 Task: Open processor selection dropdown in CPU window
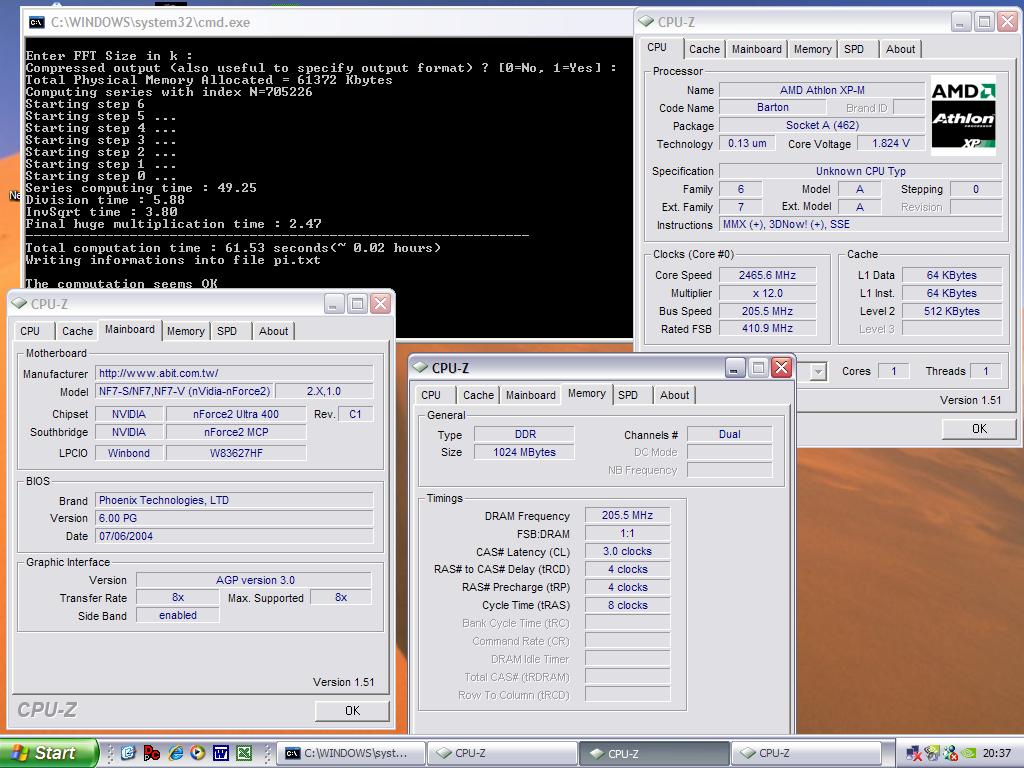pos(818,372)
